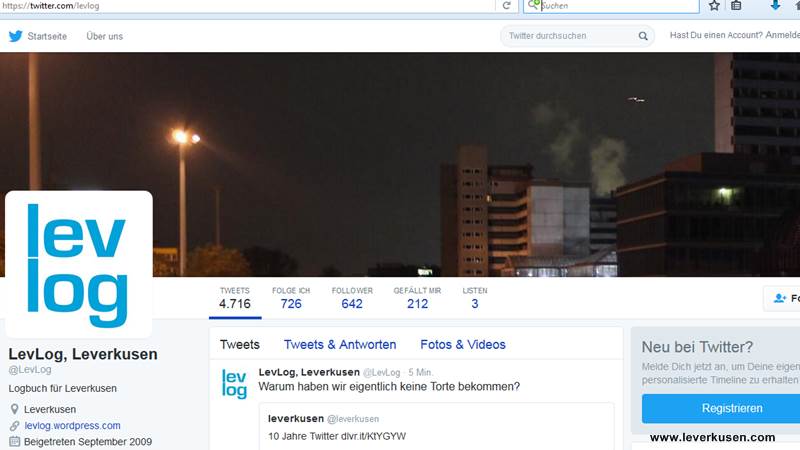Bookmark this page with star icon
This screenshot has height=450, width=800.
pos(714,6)
